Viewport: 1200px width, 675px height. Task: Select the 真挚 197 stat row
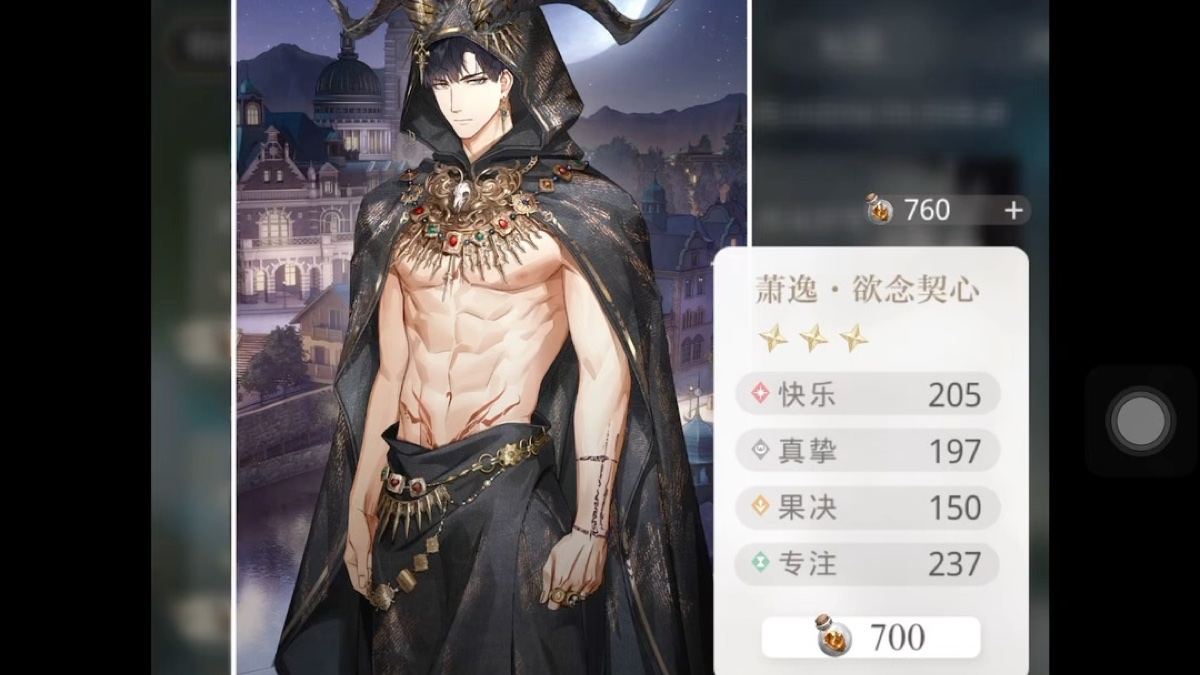(x=868, y=451)
